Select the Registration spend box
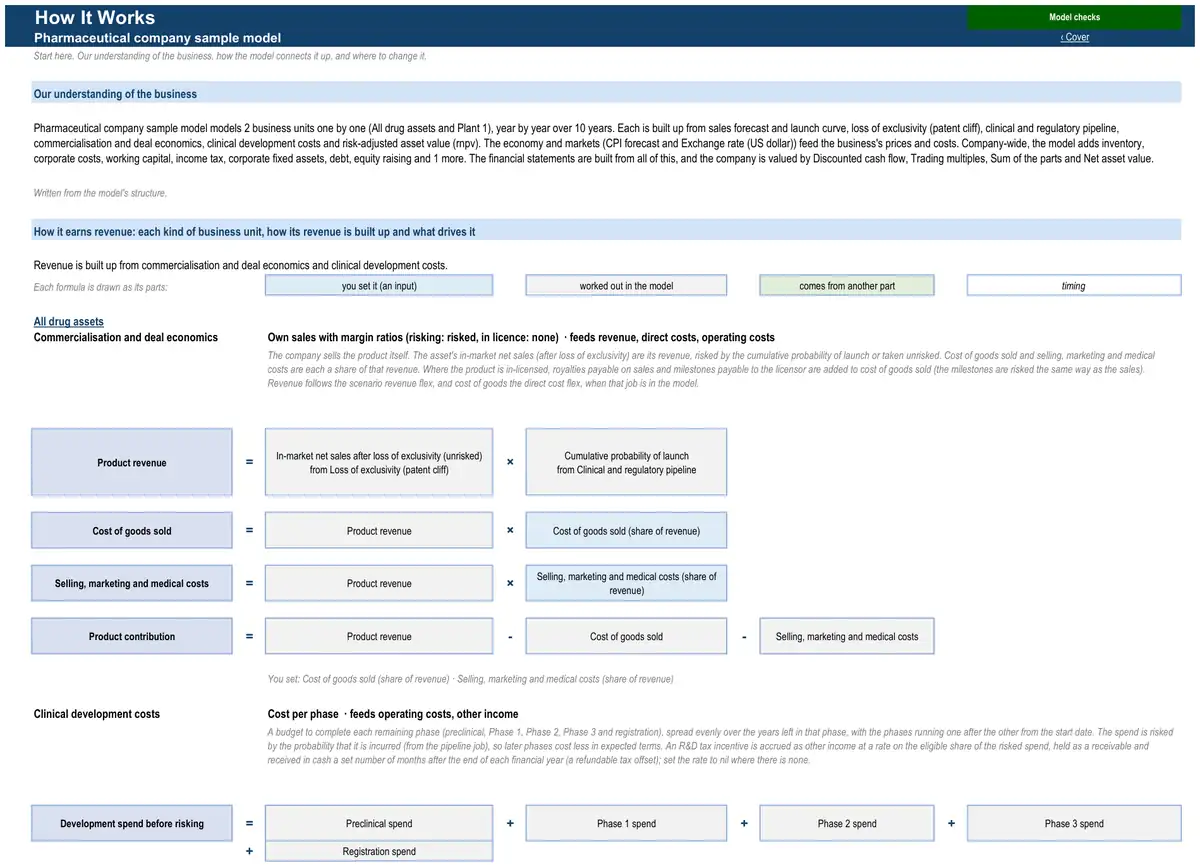 point(379,852)
